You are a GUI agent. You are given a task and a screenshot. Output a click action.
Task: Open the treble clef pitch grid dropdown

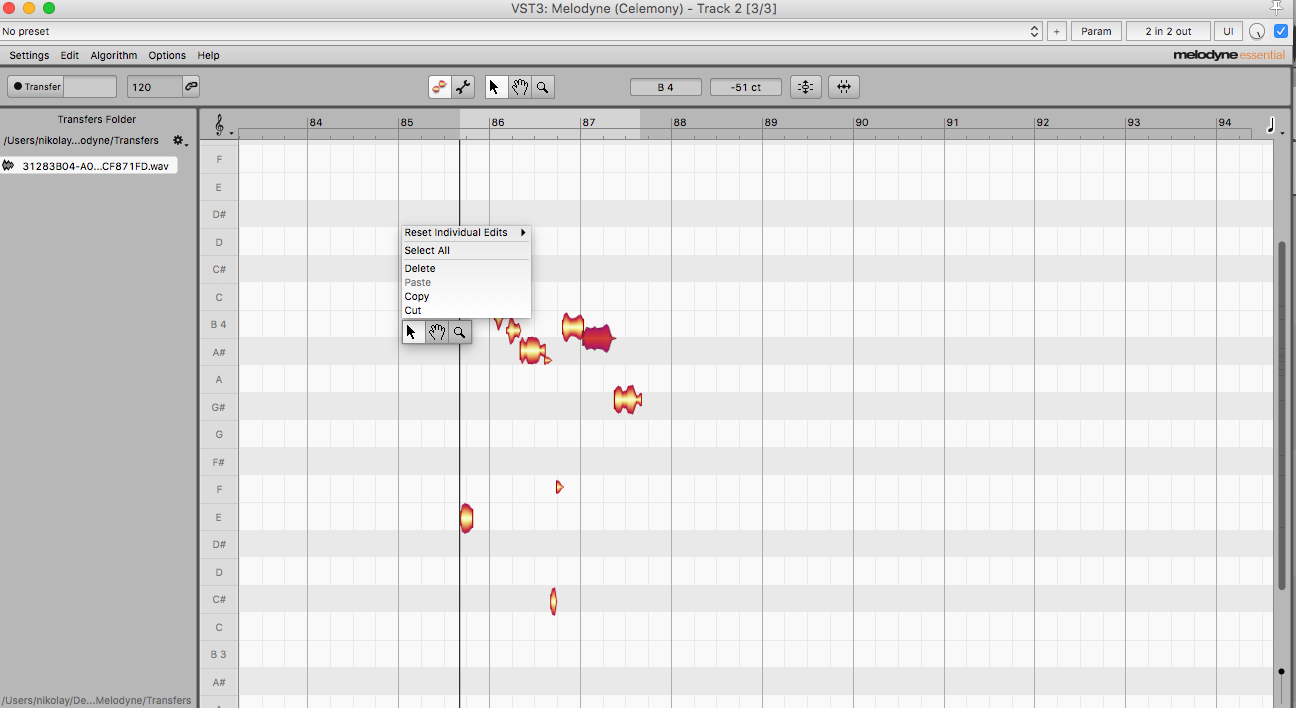click(221, 125)
